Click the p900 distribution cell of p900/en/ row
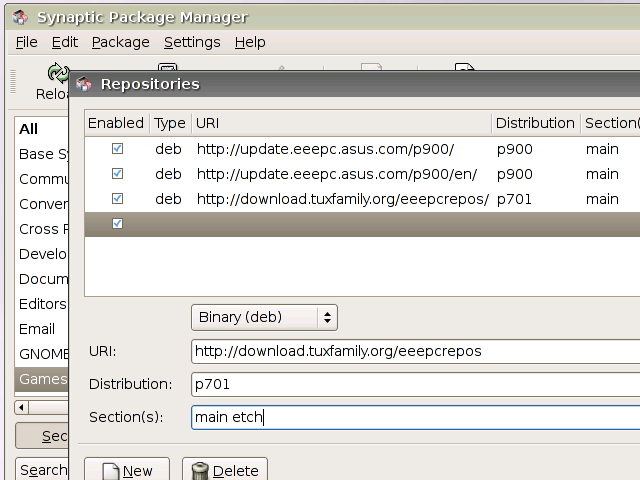This screenshot has width=640, height=480. 515,175
